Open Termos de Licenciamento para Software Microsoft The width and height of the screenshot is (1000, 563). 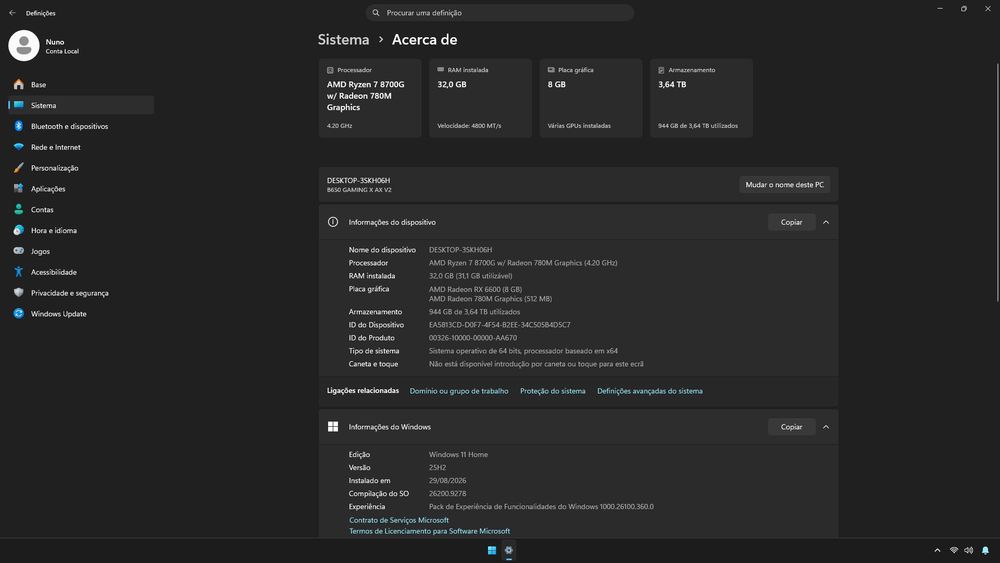[429, 531]
